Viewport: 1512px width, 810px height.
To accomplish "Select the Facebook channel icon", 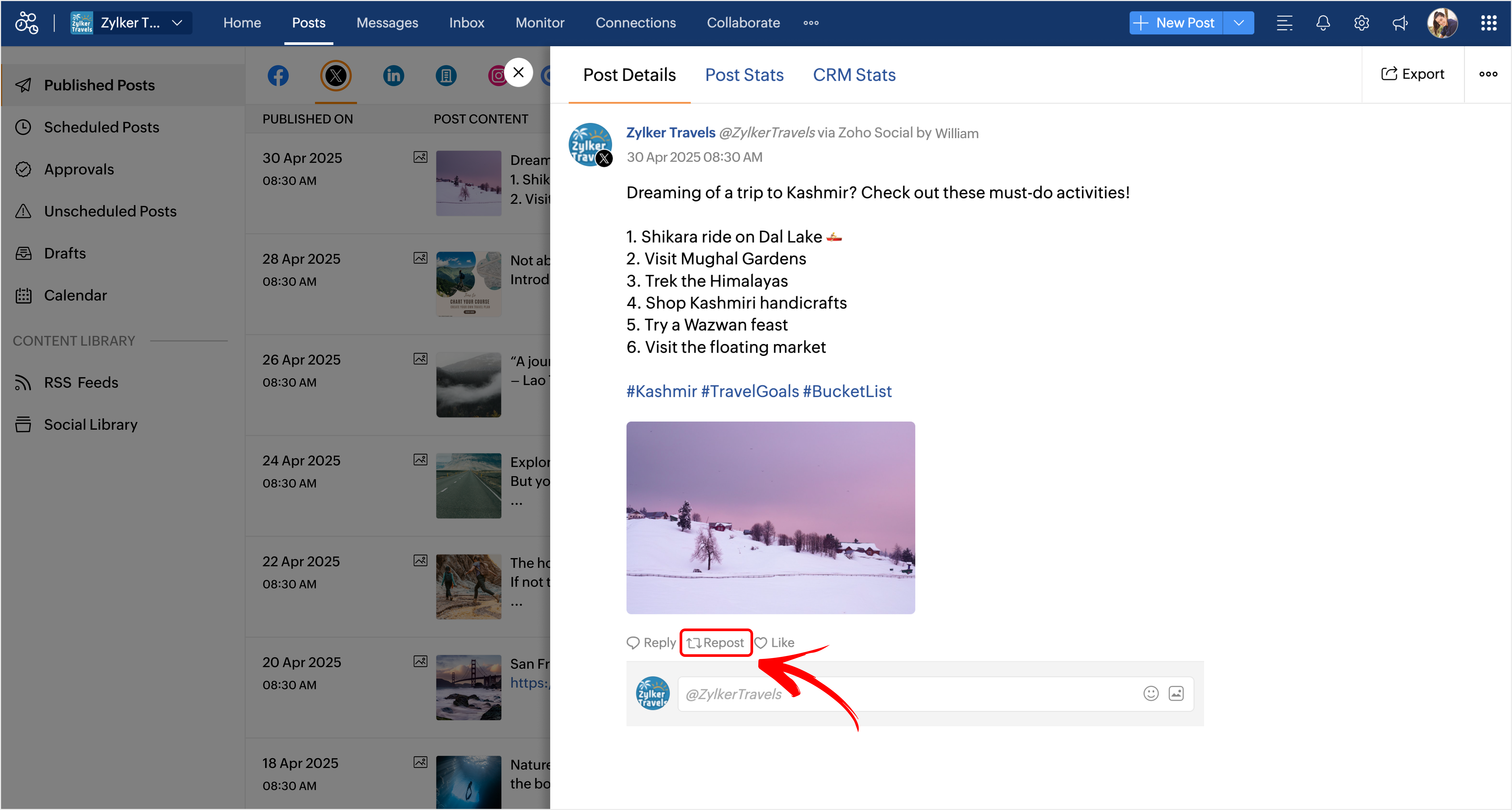I will click(x=278, y=76).
